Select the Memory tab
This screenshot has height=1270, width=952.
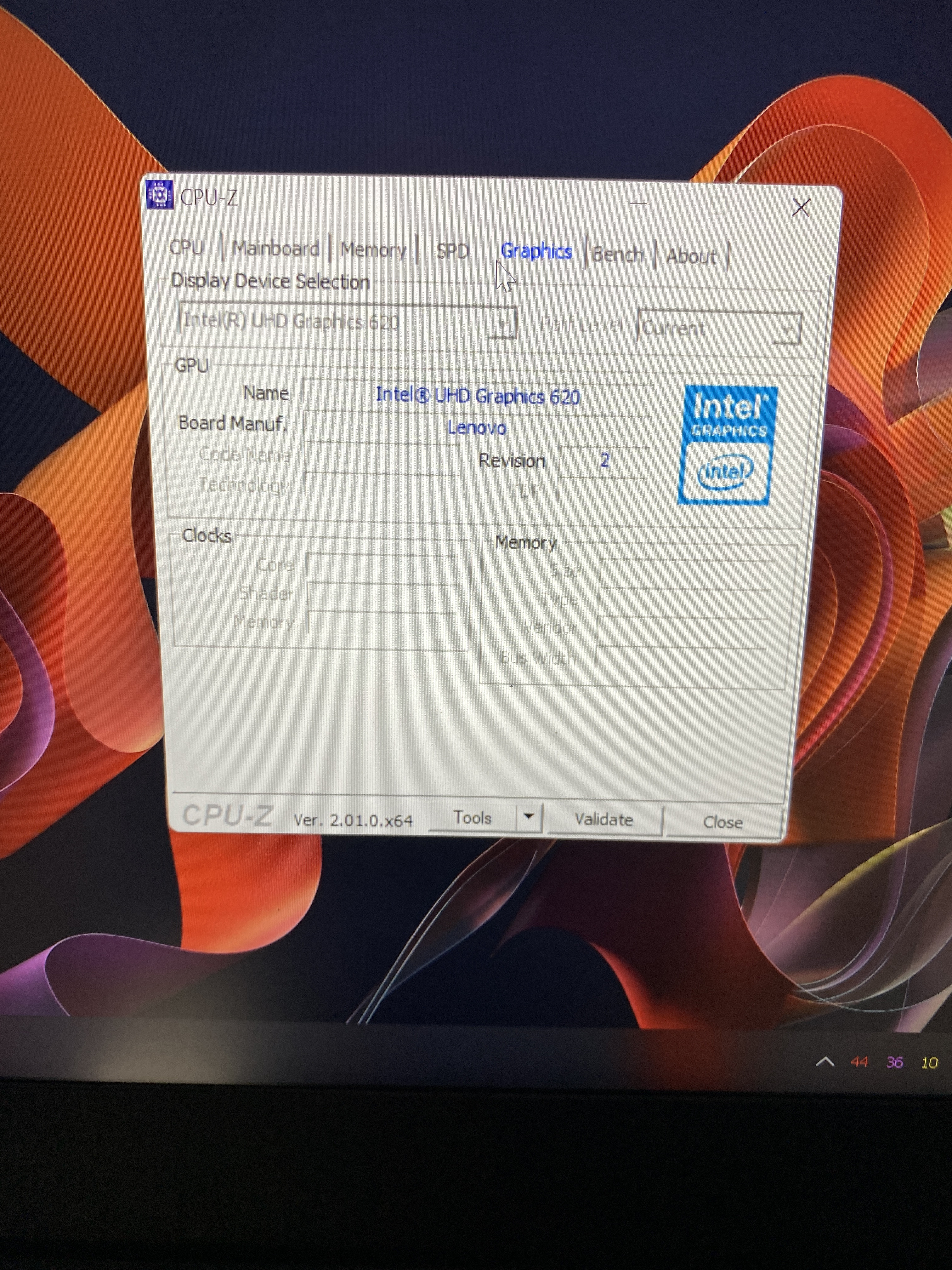point(373,250)
